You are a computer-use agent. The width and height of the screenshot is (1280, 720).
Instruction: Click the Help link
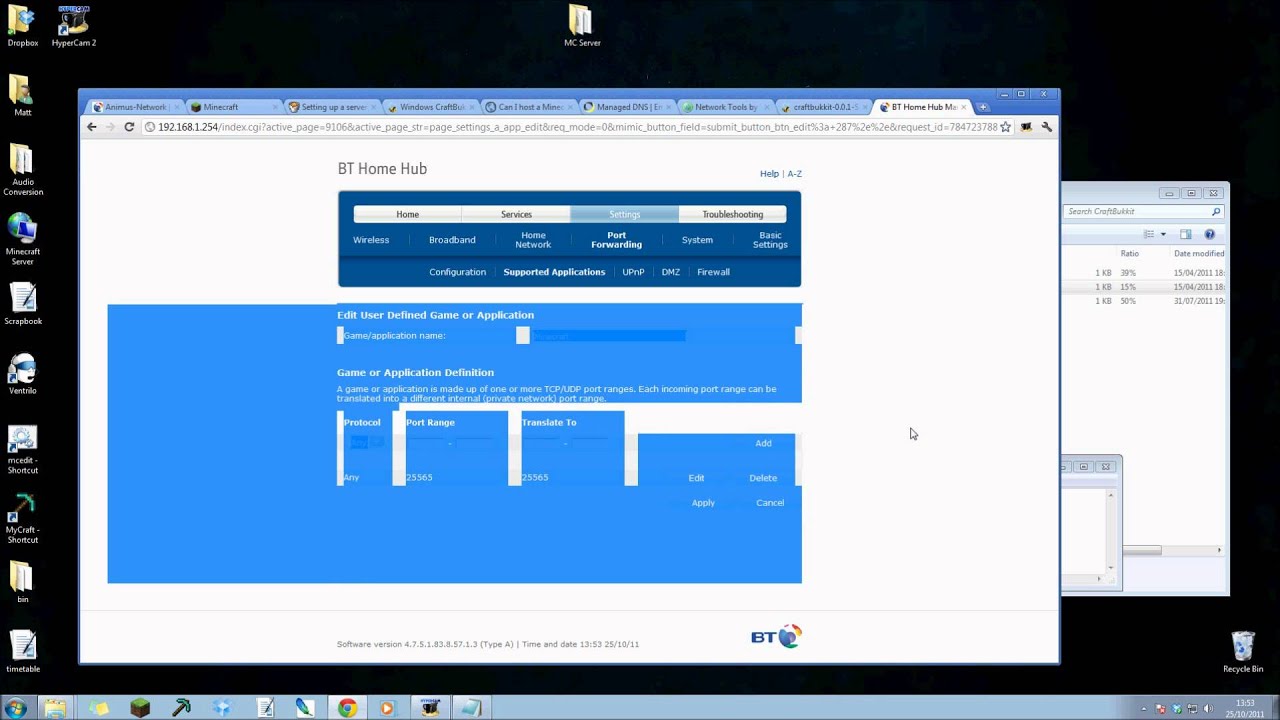pyautogui.click(x=769, y=174)
